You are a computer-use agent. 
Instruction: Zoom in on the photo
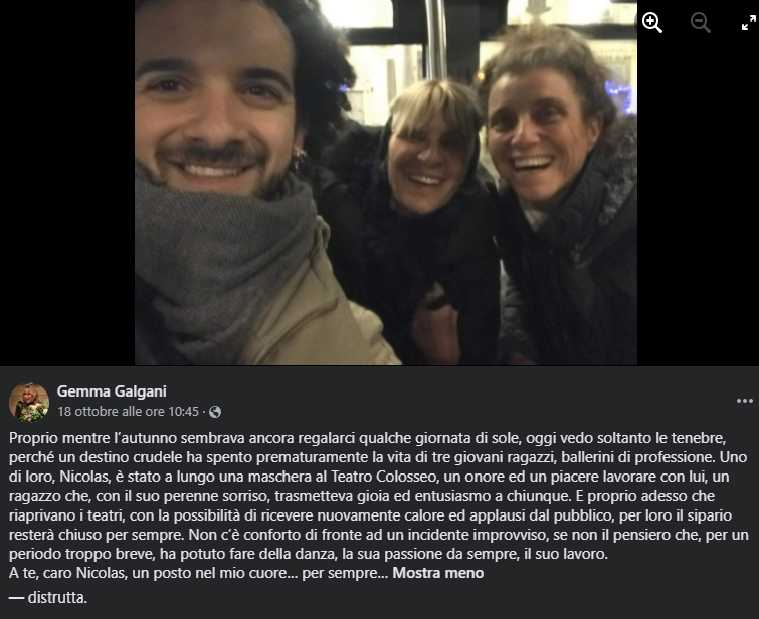click(x=652, y=23)
